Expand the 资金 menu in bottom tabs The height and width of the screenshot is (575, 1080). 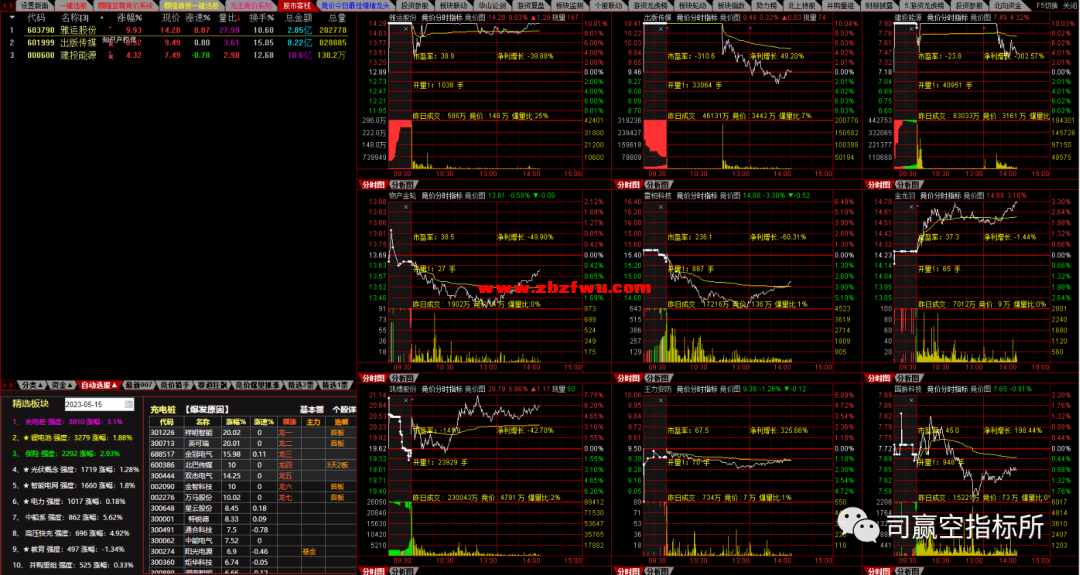tap(61, 385)
